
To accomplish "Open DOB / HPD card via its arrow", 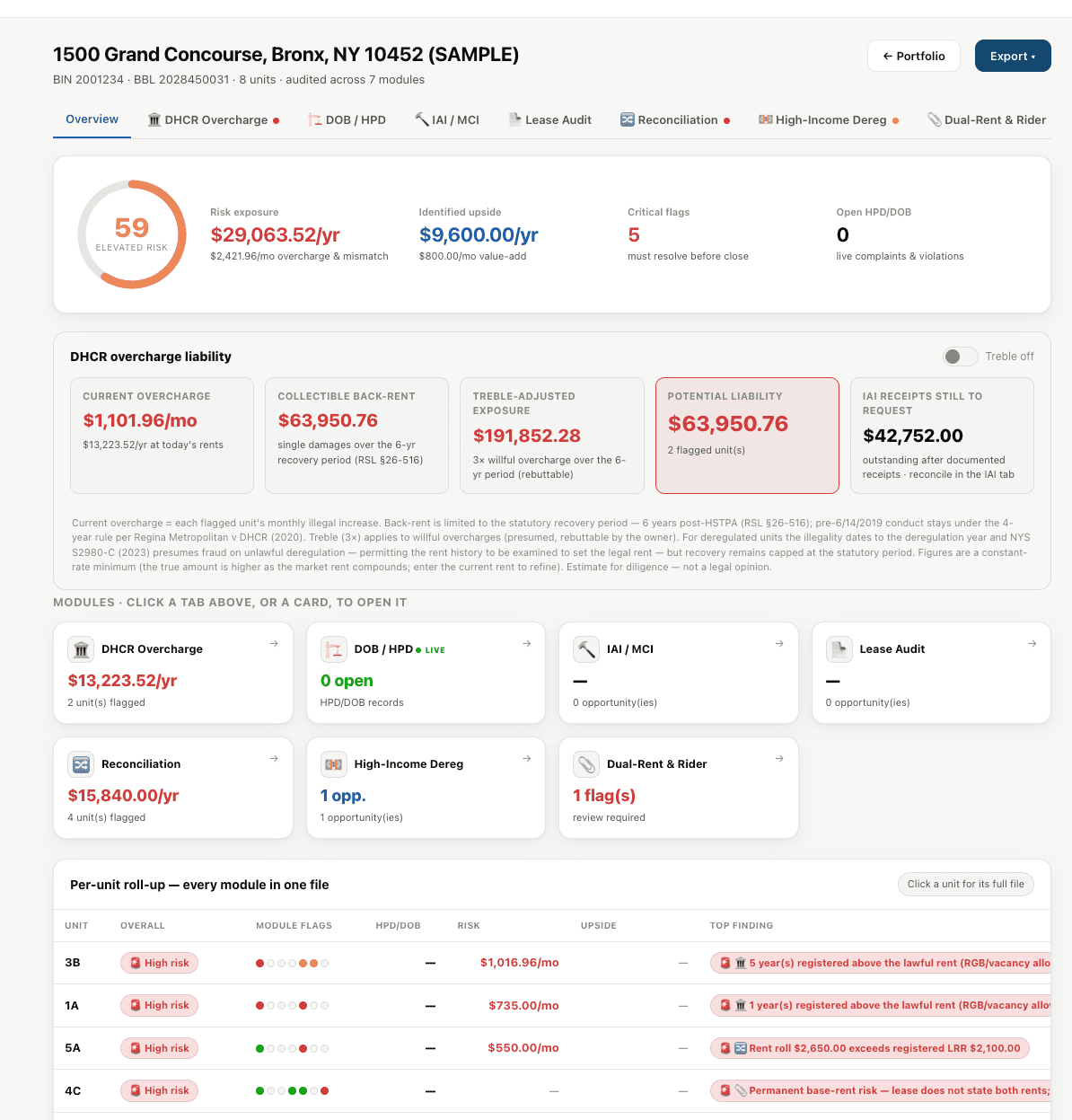I will pos(527,643).
